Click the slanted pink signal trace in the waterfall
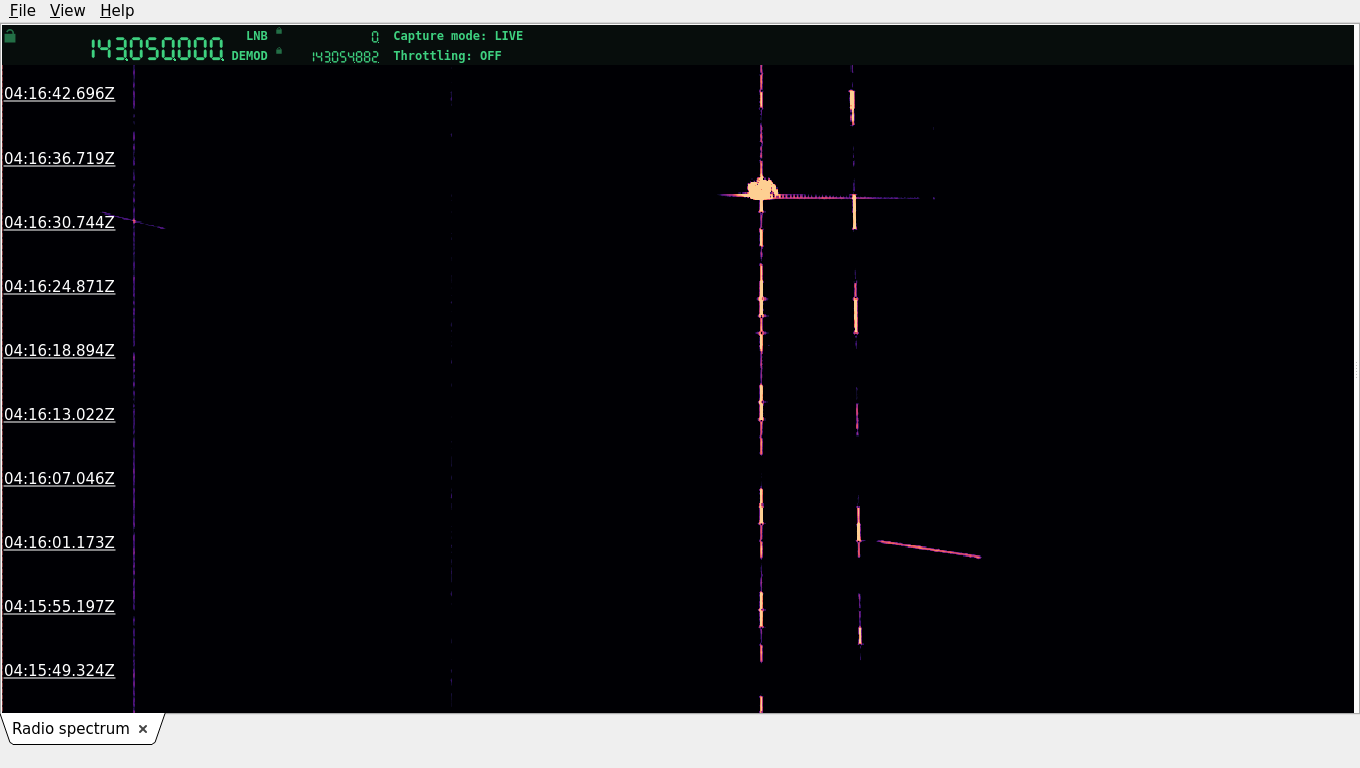This screenshot has width=1360, height=768. pos(929,549)
